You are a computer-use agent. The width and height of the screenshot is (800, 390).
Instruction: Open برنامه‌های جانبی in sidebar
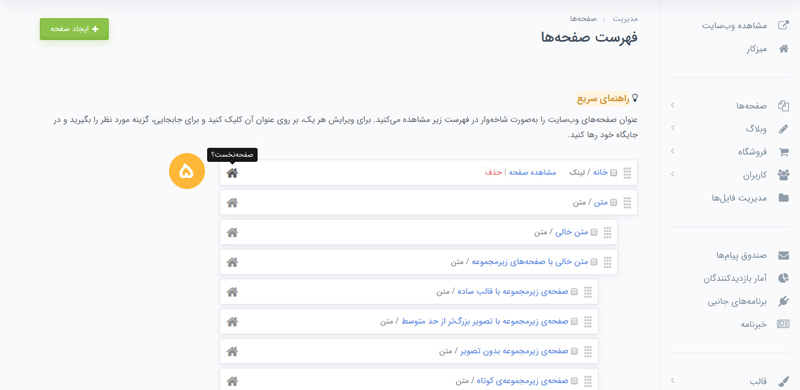[737, 302]
